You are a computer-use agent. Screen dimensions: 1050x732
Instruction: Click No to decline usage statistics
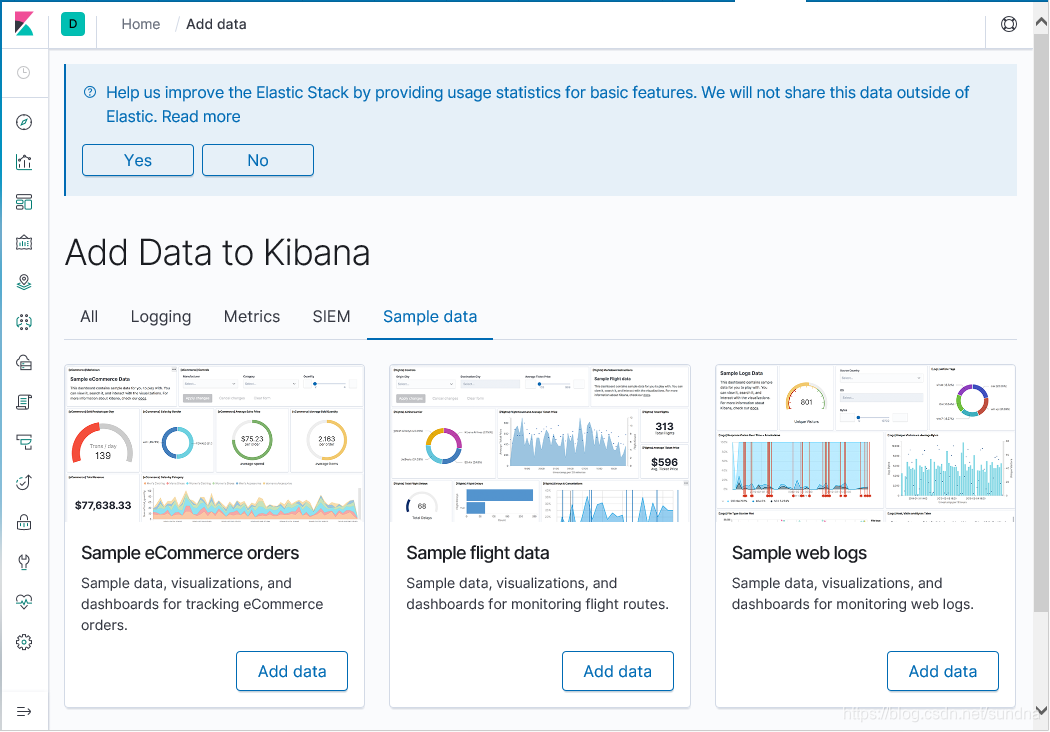[x=258, y=160]
